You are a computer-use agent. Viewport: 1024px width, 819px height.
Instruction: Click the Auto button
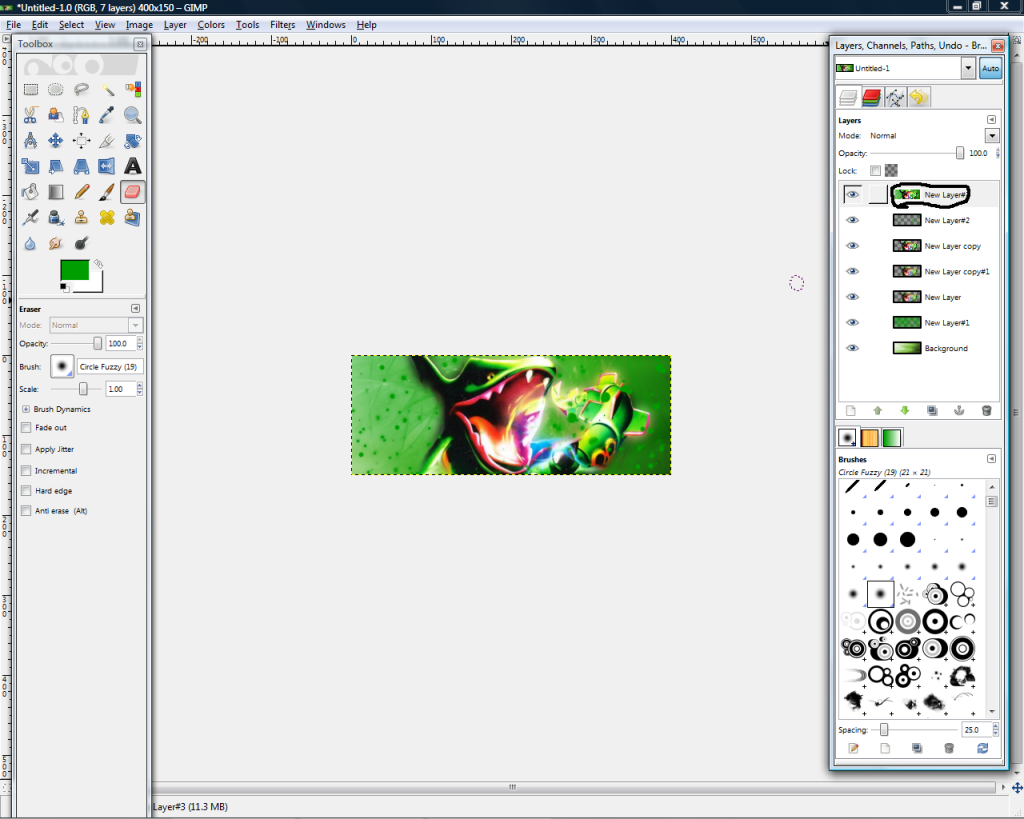(x=990, y=68)
